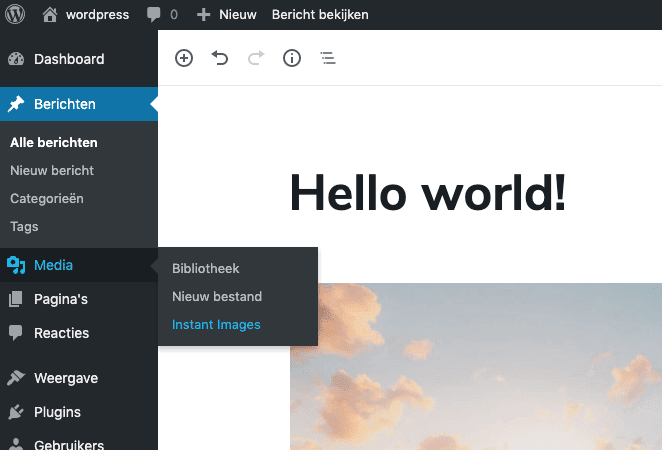Image resolution: width=662 pixels, height=450 pixels.
Task: Open Nieuw bericht submenu
Action: tap(52, 171)
